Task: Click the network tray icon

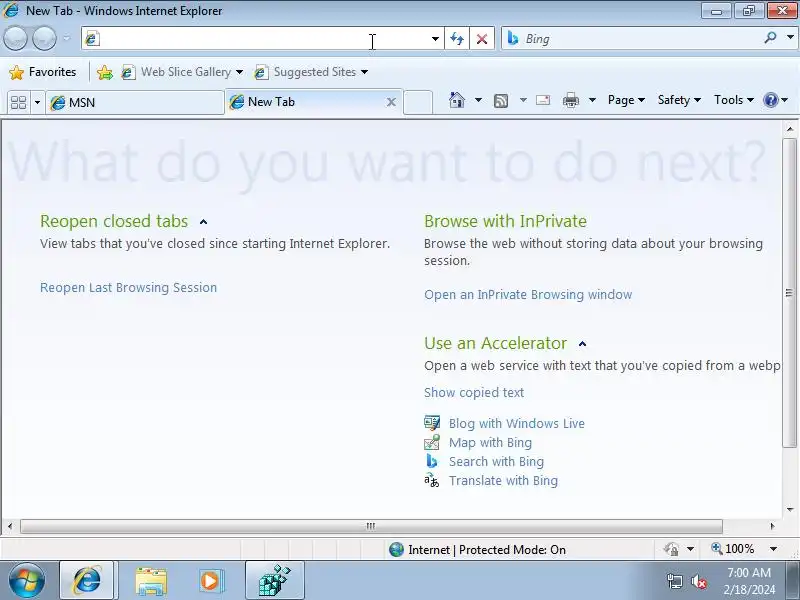Action: (674, 581)
